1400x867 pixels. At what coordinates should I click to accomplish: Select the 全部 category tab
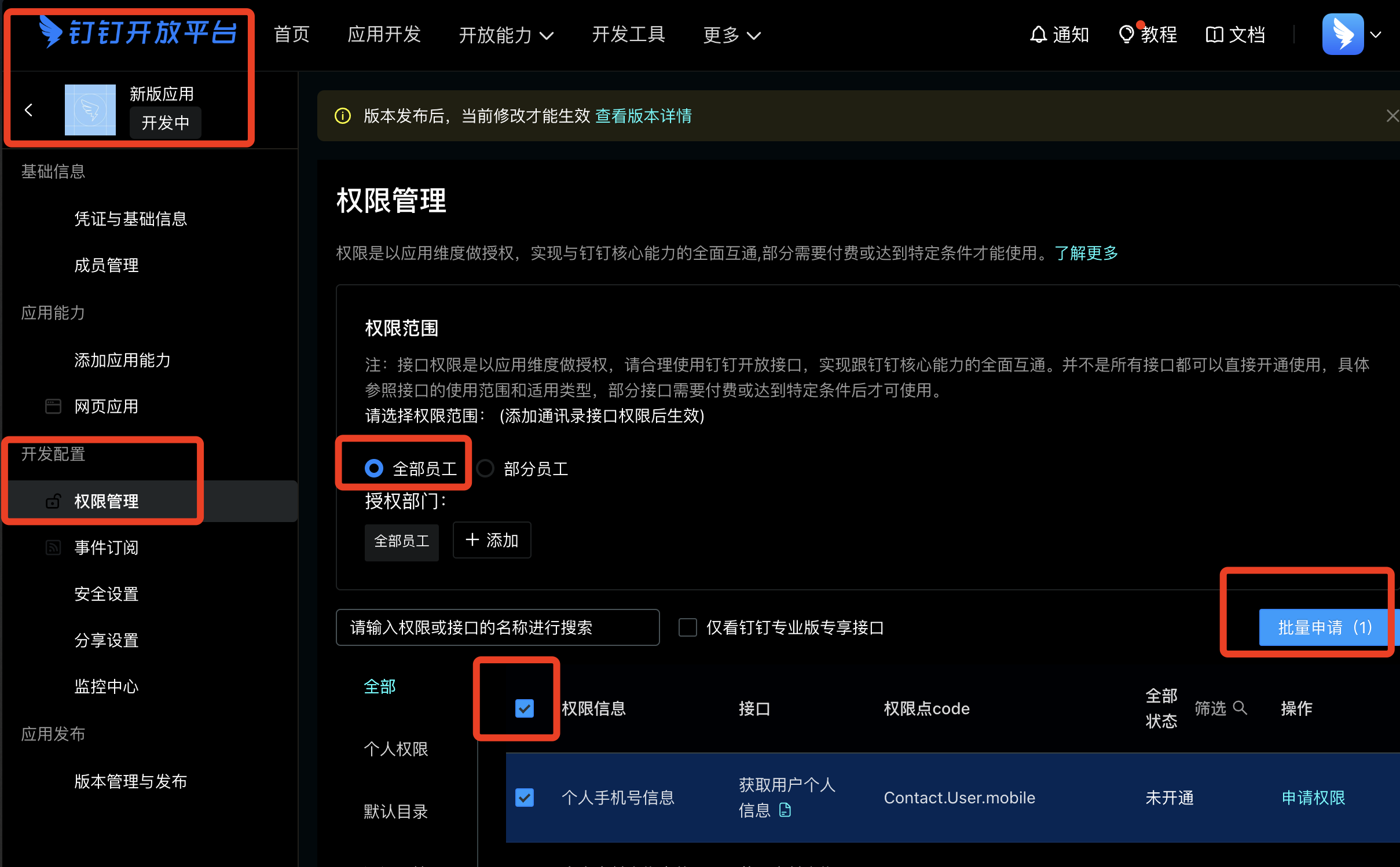pyautogui.click(x=380, y=686)
